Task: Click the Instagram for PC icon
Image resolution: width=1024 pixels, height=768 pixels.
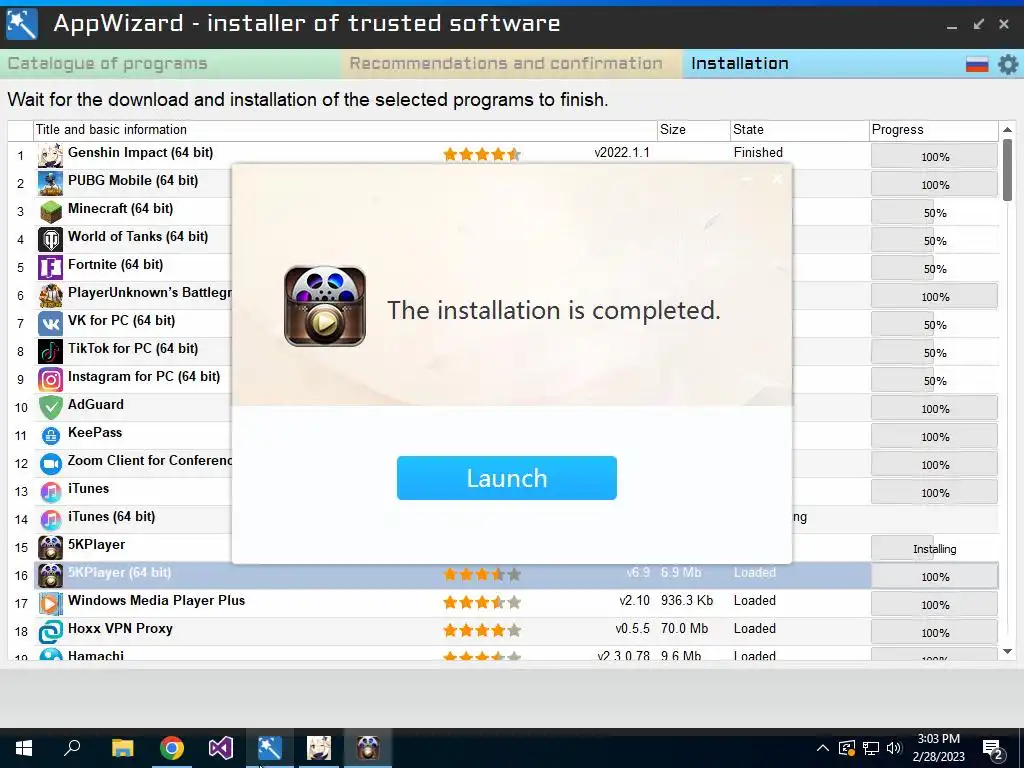Action: coord(50,379)
